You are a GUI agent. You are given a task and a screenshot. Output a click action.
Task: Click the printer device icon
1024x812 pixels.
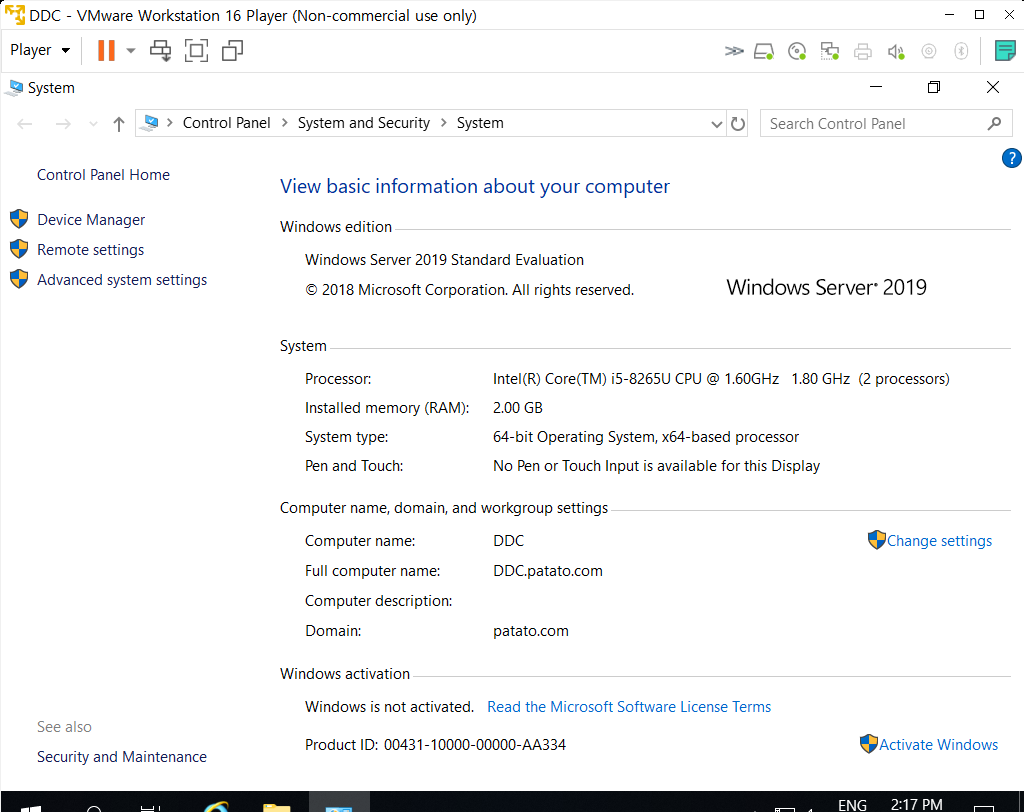pyautogui.click(x=863, y=51)
